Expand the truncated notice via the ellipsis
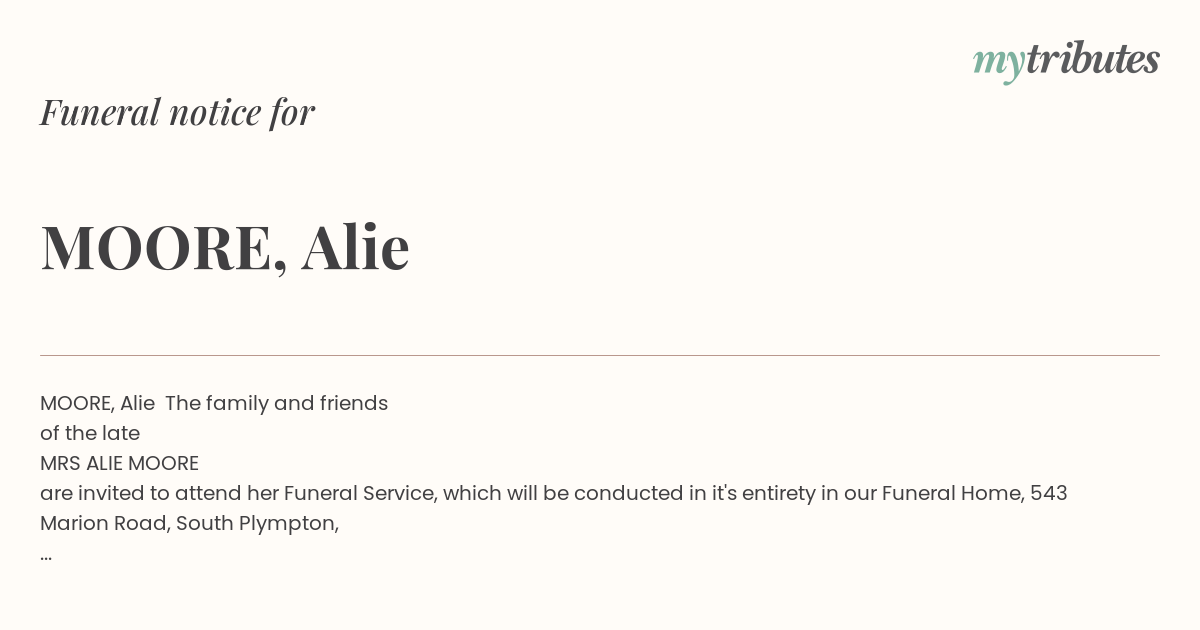Viewport: 1200px width, 630px height. point(46,556)
